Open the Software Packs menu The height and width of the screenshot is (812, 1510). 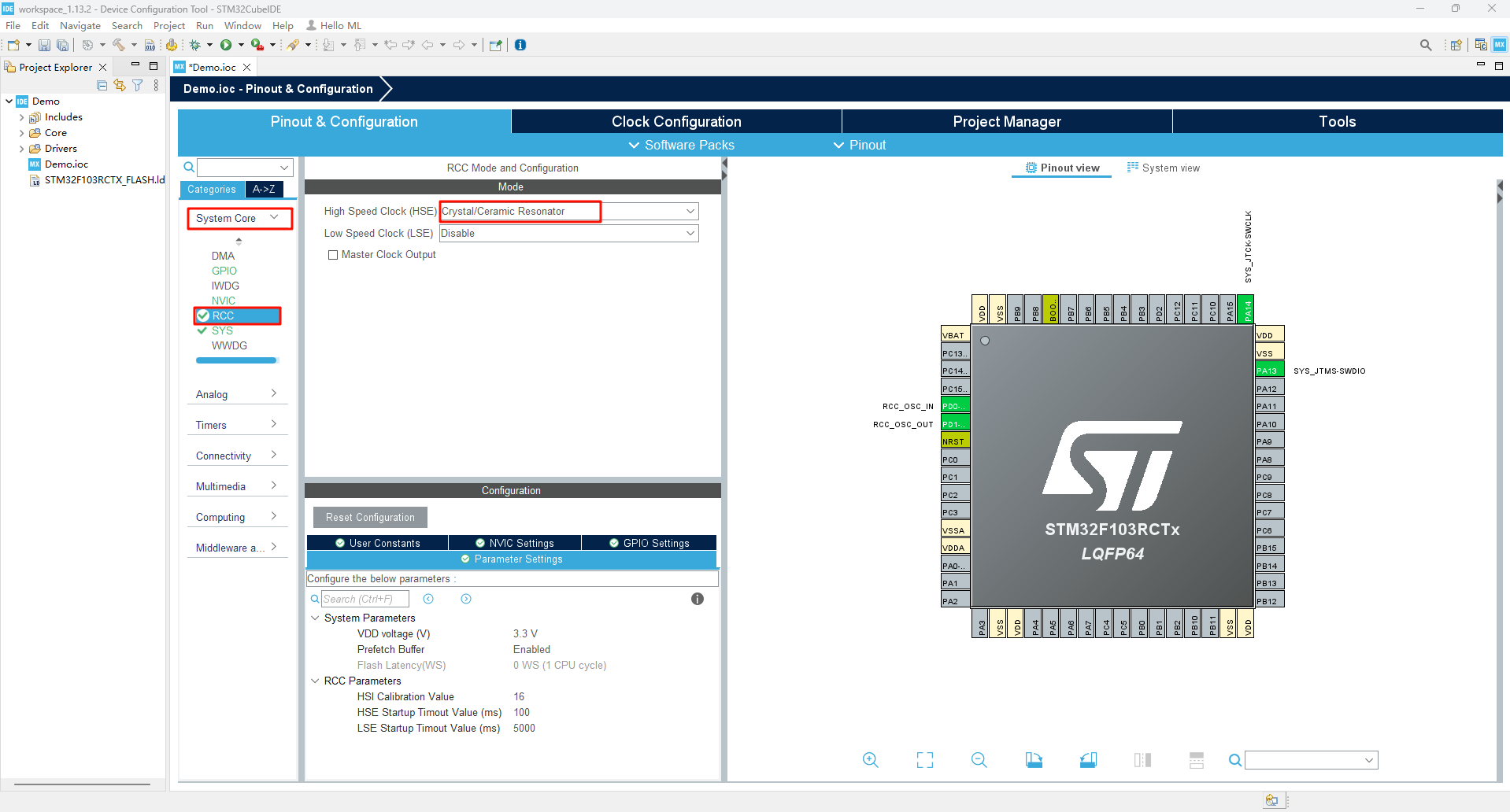[x=681, y=145]
